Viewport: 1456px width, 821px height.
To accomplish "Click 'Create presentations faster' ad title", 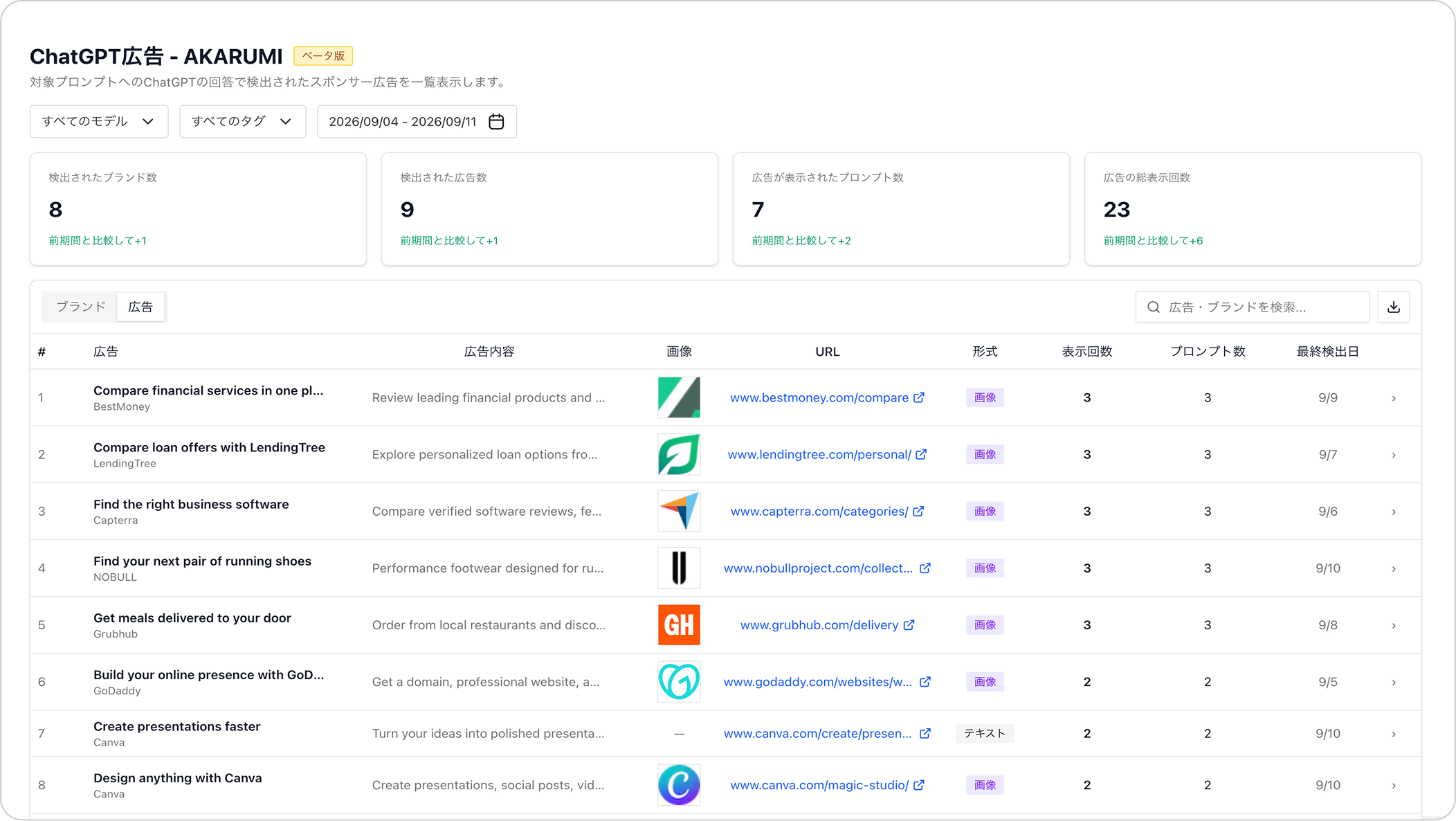I will pos(177,726).
